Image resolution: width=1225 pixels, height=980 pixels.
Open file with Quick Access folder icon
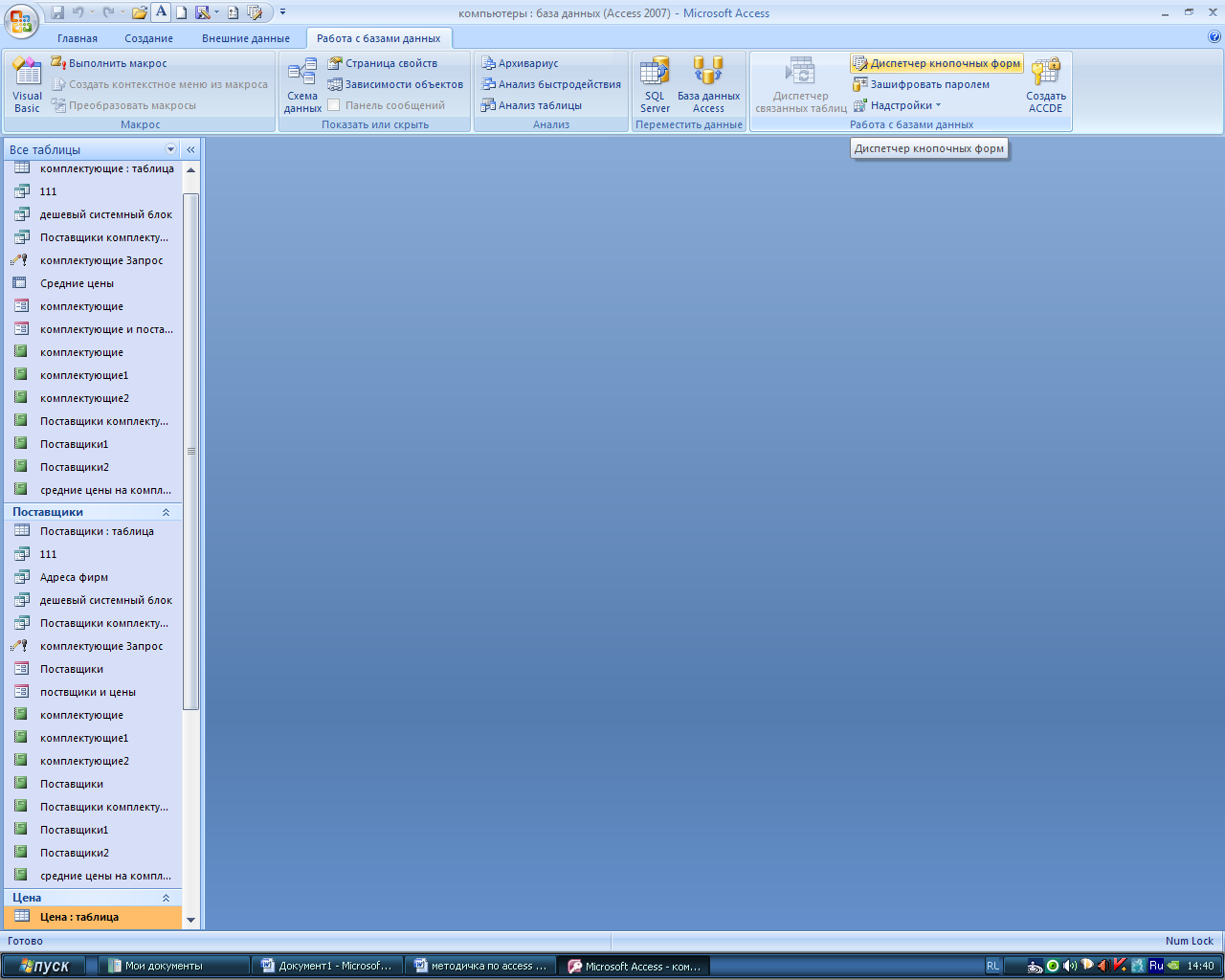pyautogui.click(x=140, y=12)
